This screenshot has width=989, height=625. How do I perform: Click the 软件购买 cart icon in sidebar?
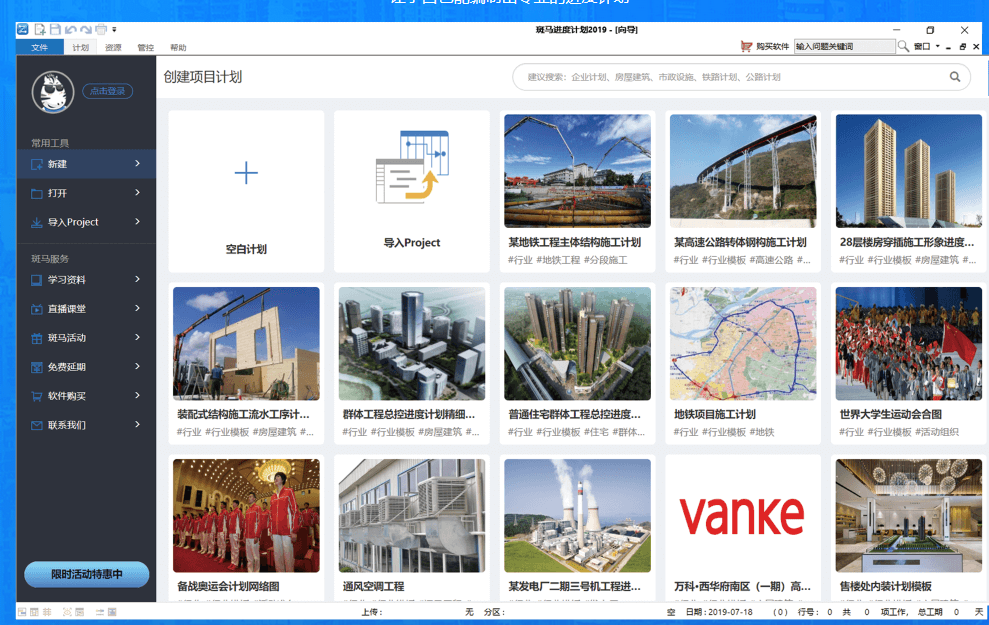(x=37, y=396)
